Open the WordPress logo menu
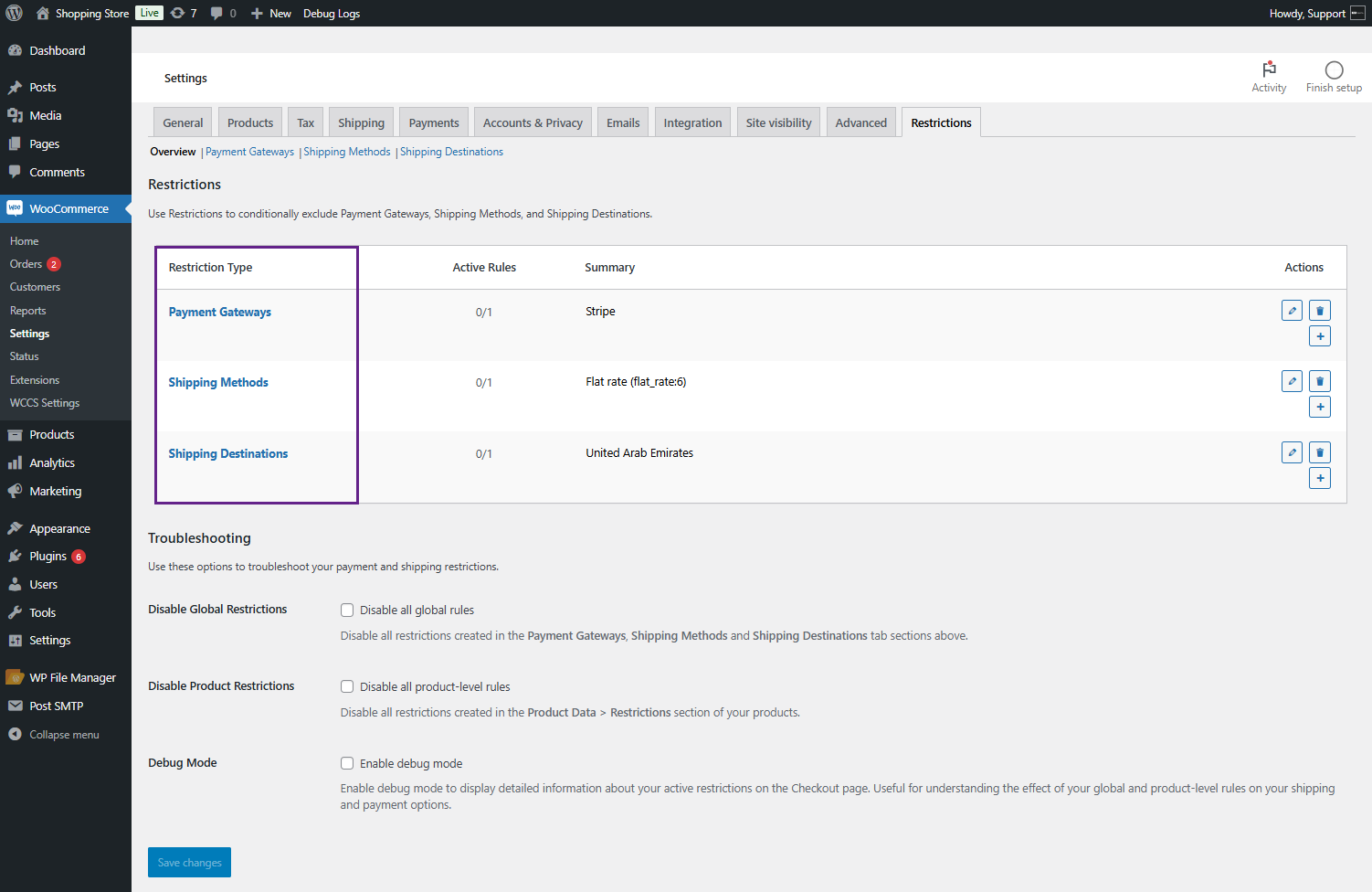This screenshot has width=1372, height=892. (15, 13)
